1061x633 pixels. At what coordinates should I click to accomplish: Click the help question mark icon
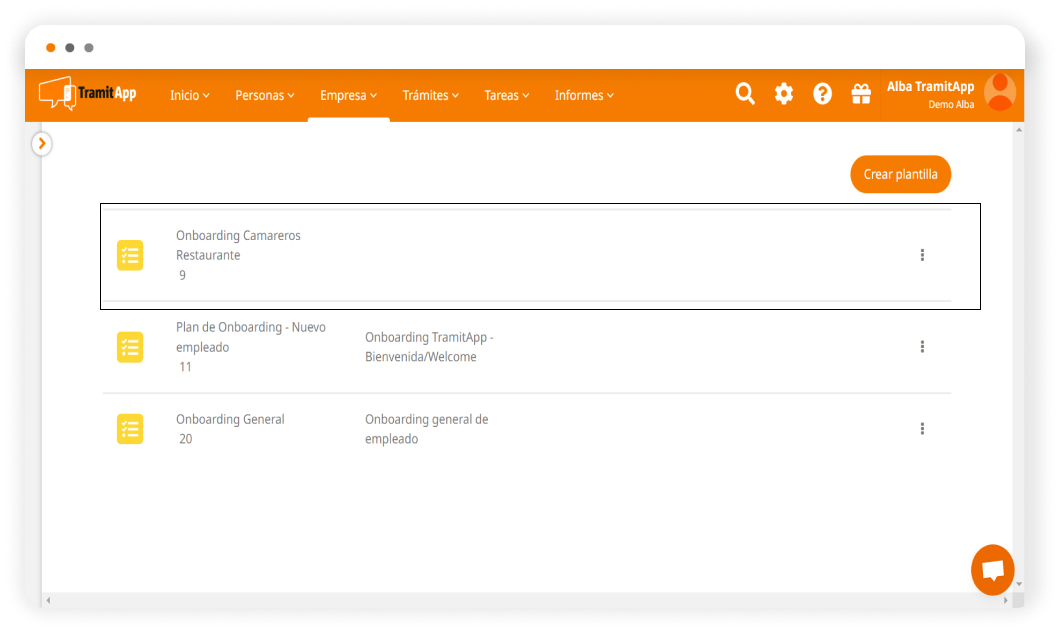click(822, 94)
